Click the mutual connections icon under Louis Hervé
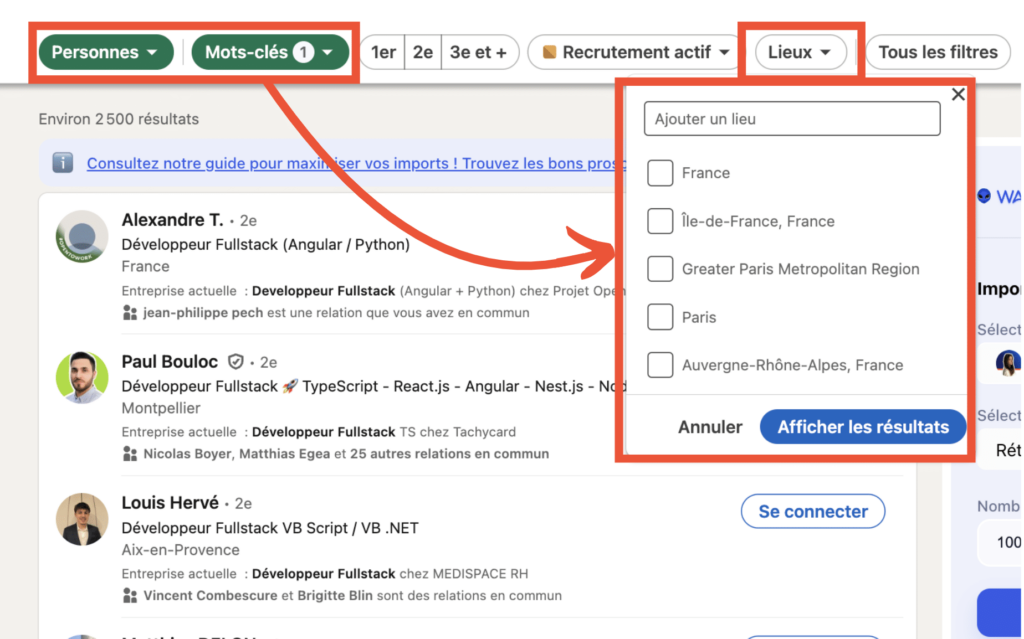Viewport: 1024px width, 639px height. click(130, 595)
